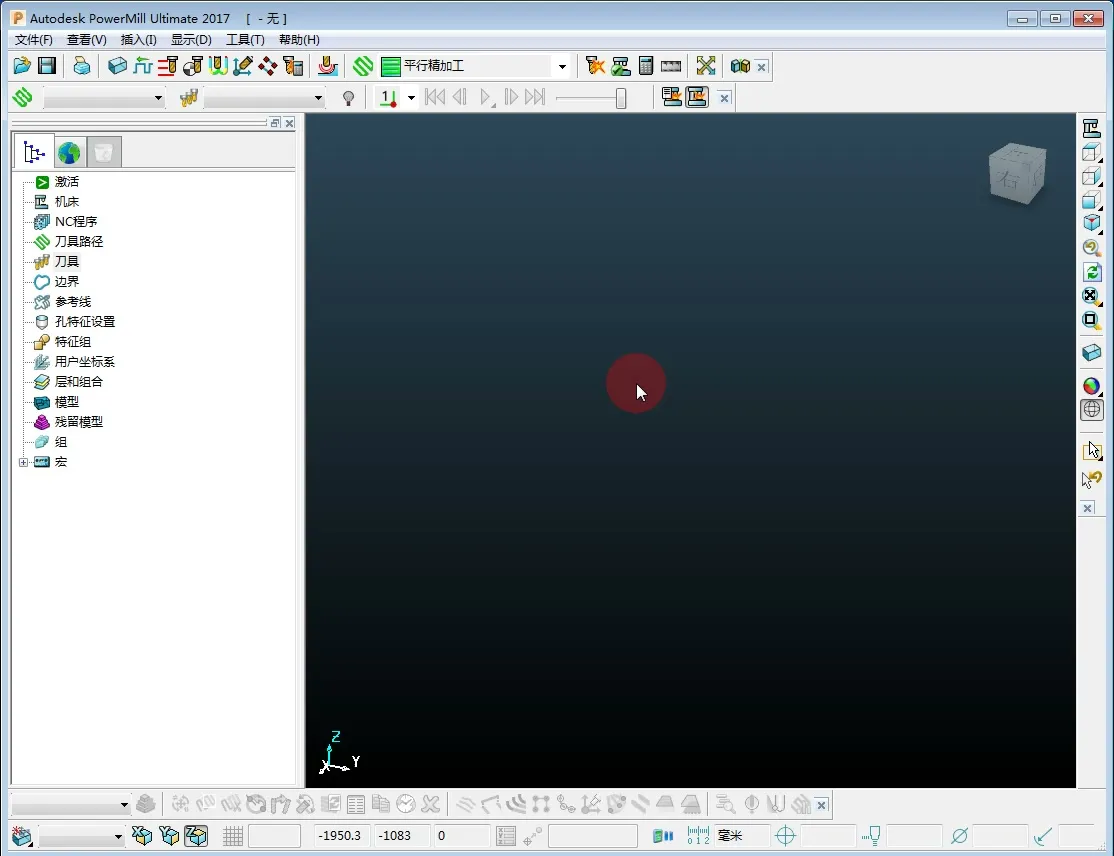Click the ISO view cube icon in the right toolbar
The width and height of the screenshot is (1114, 856).
tap(1092, 223)
